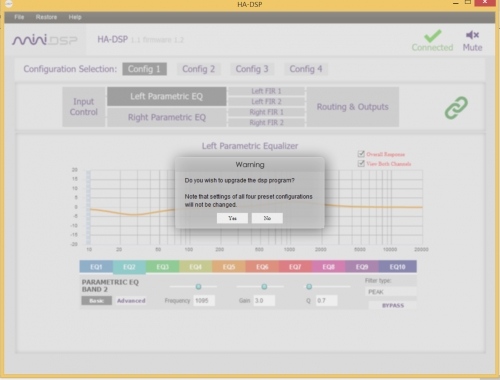Click the Mute speaker icon
This screenshot has height=380, width=500.
click(x=472, y=35)
